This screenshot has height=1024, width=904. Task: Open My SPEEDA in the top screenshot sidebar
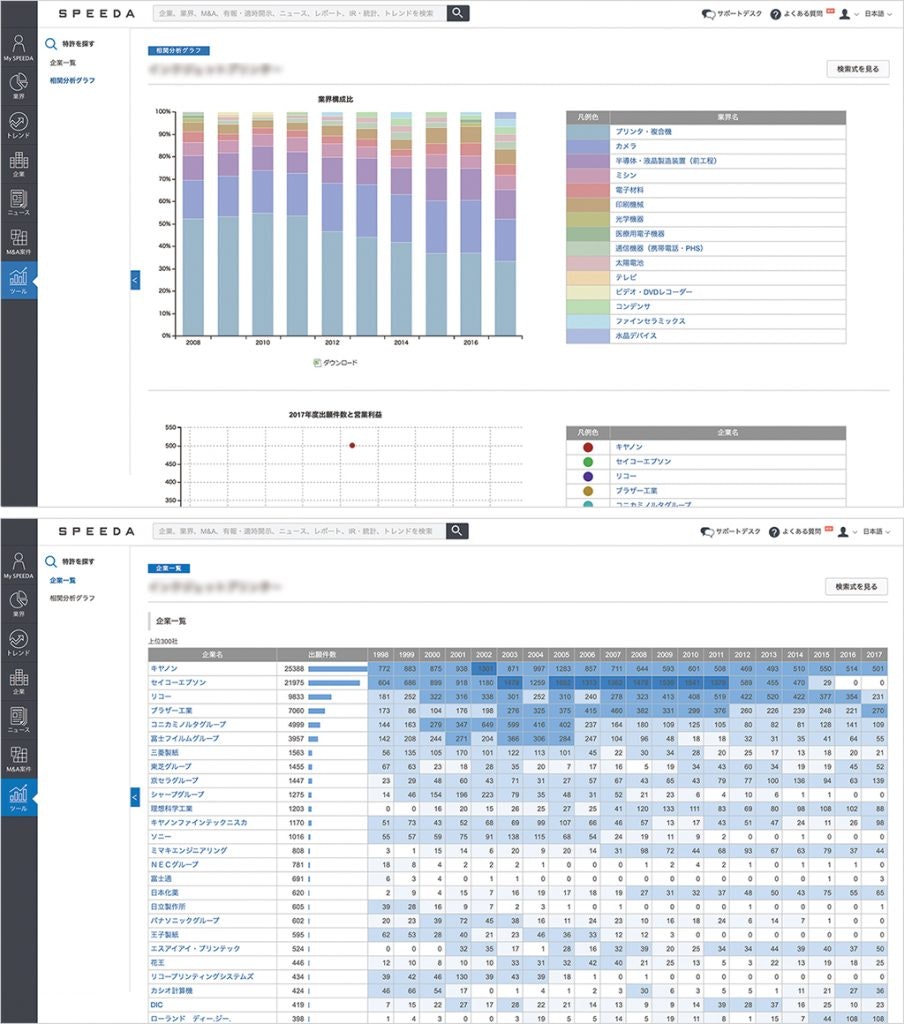18,48
